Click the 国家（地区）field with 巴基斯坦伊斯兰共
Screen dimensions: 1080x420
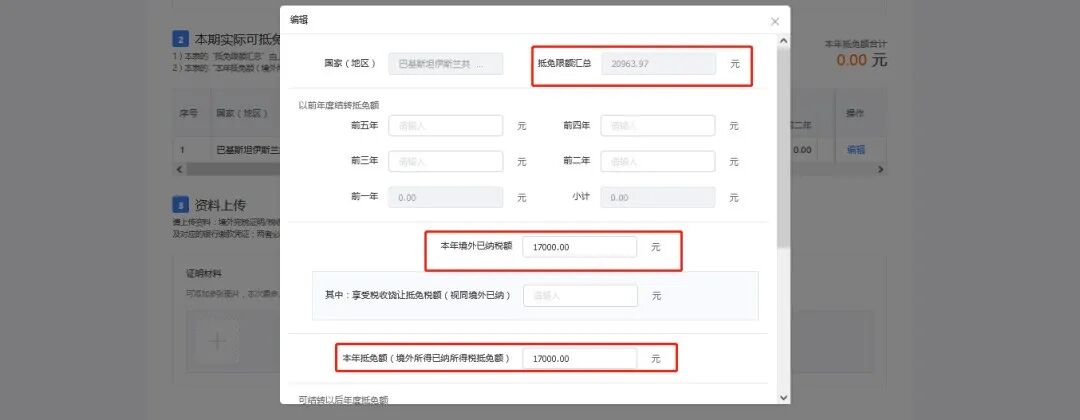click(x=446, y=63)
